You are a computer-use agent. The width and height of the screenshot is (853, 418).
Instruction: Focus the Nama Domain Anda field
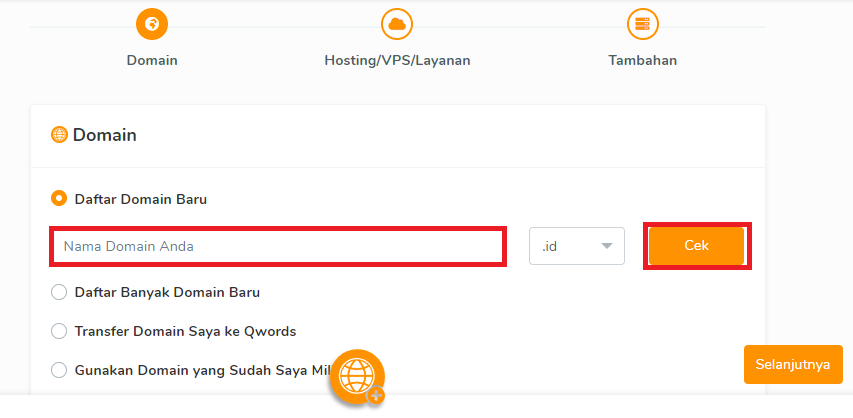pos(277,246)
